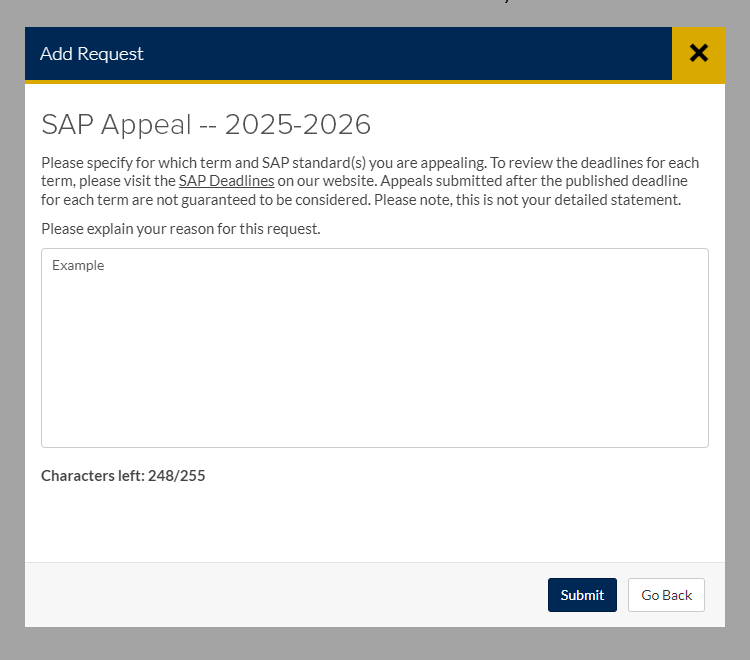Image resolution: width=750 pixels, height=660 pixels.
Task: Click blank white space below the character counter
Action: pyautogui.click(x=374, y=525)
